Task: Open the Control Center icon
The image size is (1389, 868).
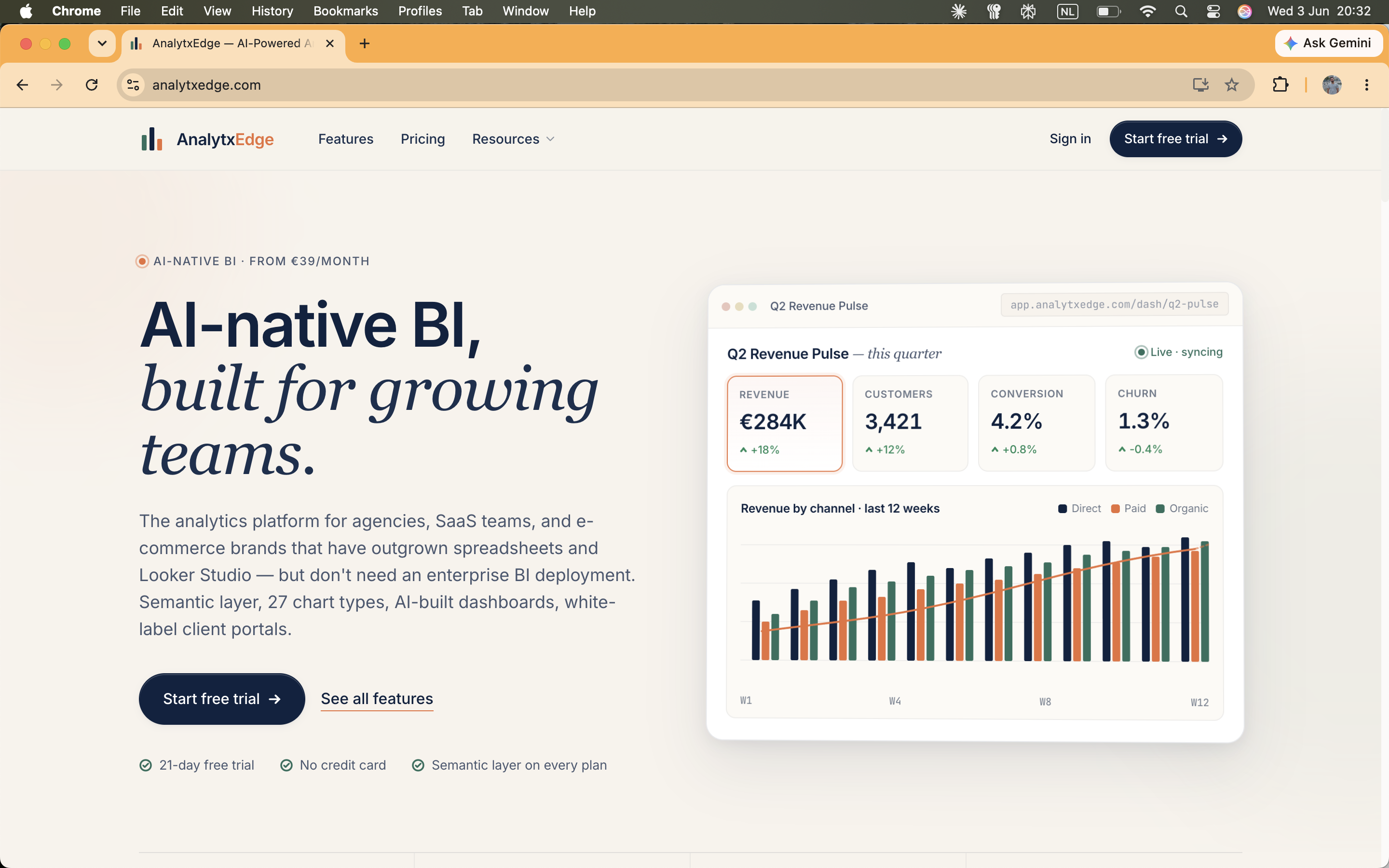Action: tap(1213, 11)
